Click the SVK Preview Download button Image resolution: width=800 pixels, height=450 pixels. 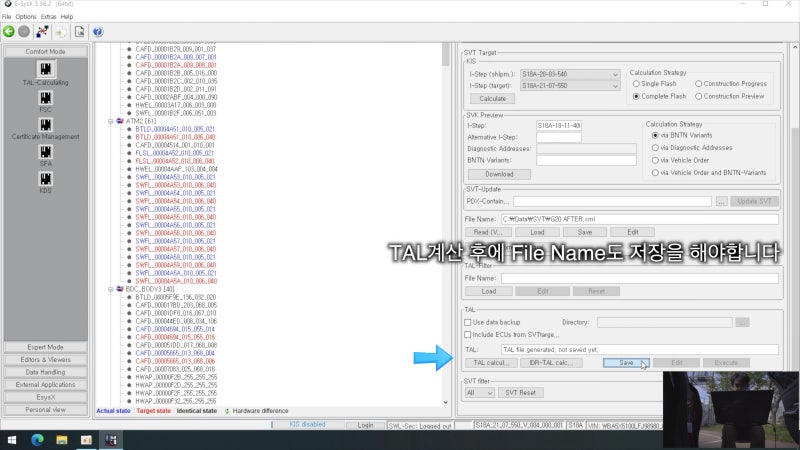(499, 174)
